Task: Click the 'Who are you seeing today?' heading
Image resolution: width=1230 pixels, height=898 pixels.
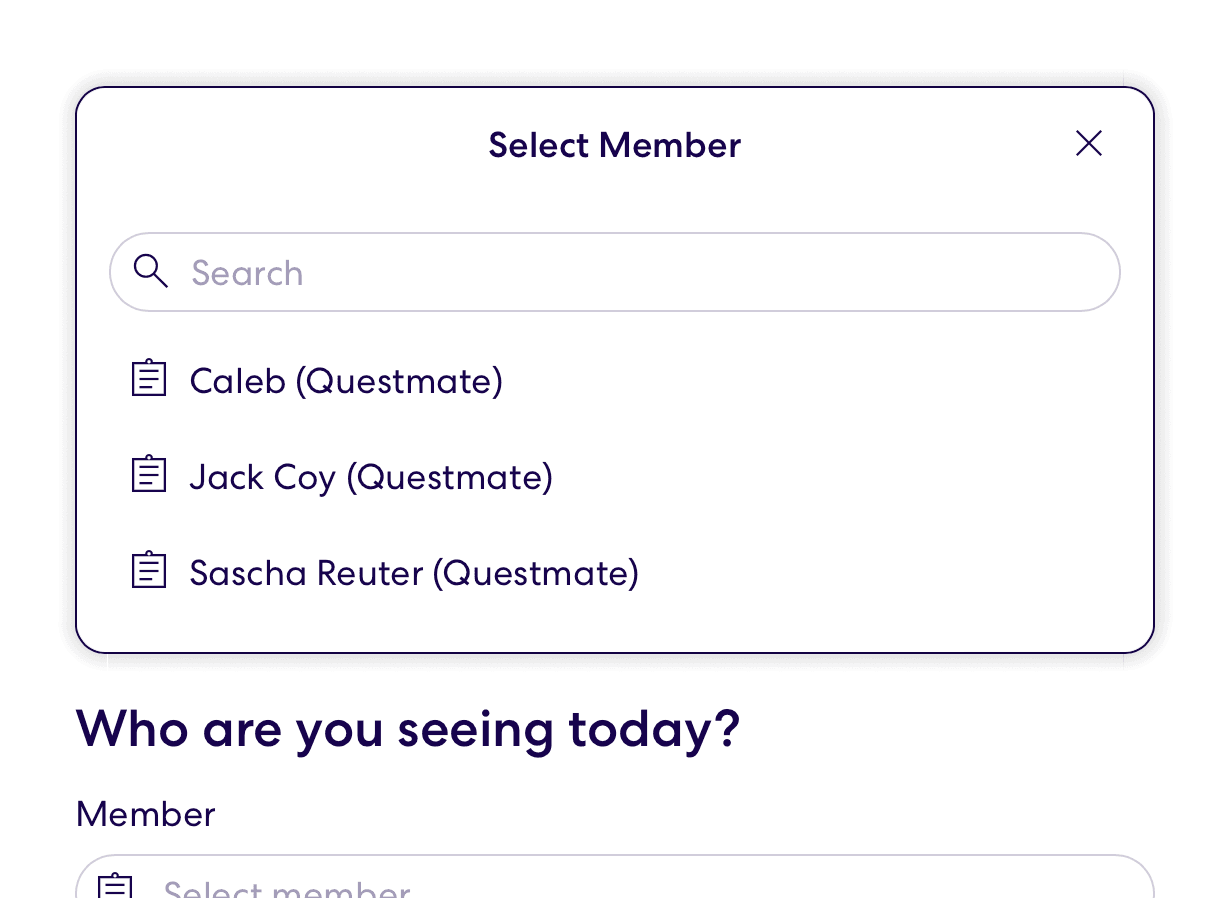Action: (x=407, y=729)
